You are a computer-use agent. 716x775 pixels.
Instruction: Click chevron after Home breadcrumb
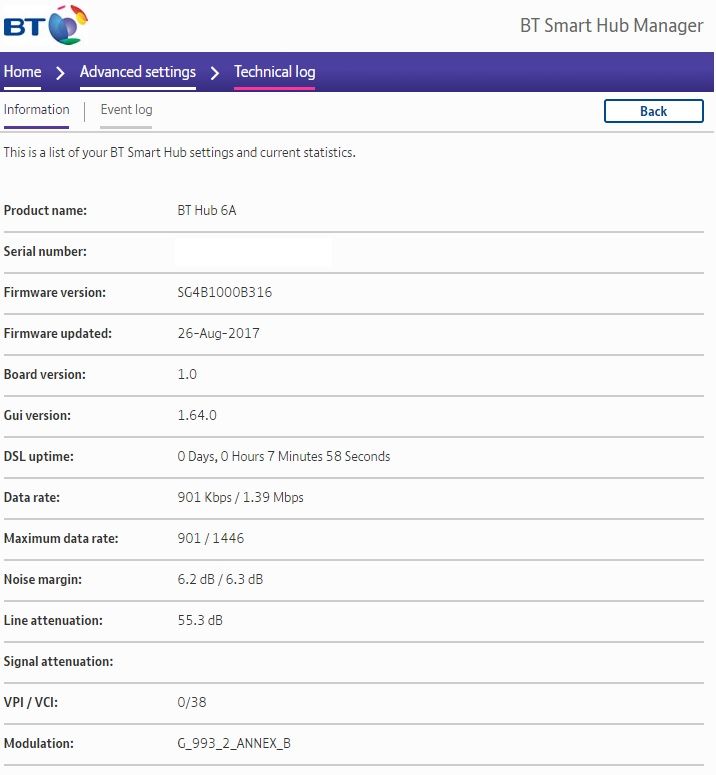[60, 73]
